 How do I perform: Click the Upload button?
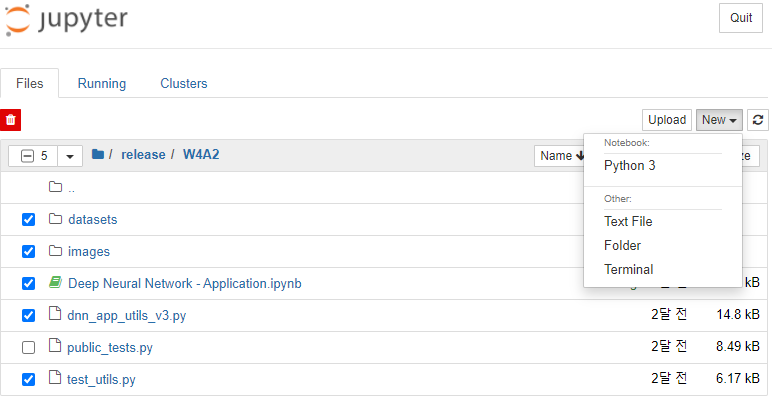pos(667,120)
